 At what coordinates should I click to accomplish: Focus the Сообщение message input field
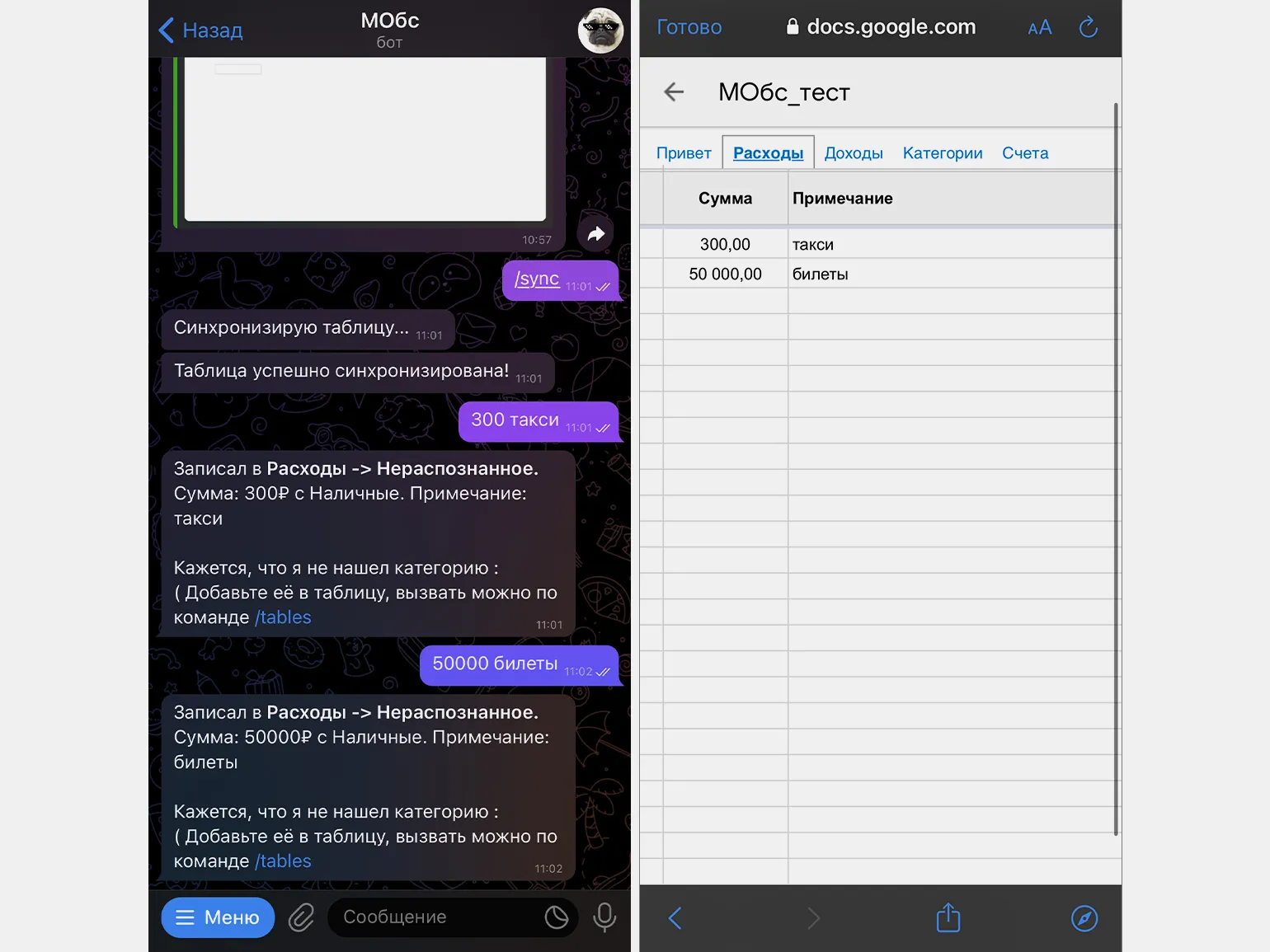click(437, 917)
